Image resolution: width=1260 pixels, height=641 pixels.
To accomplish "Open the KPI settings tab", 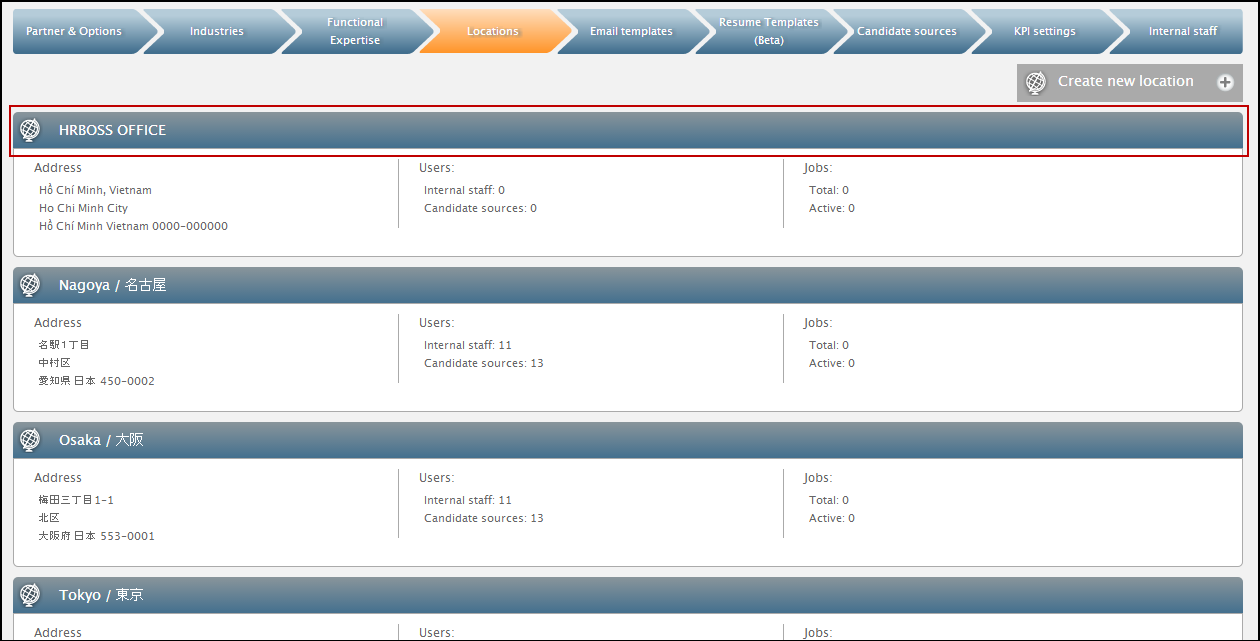I will tap(1045, 31).
